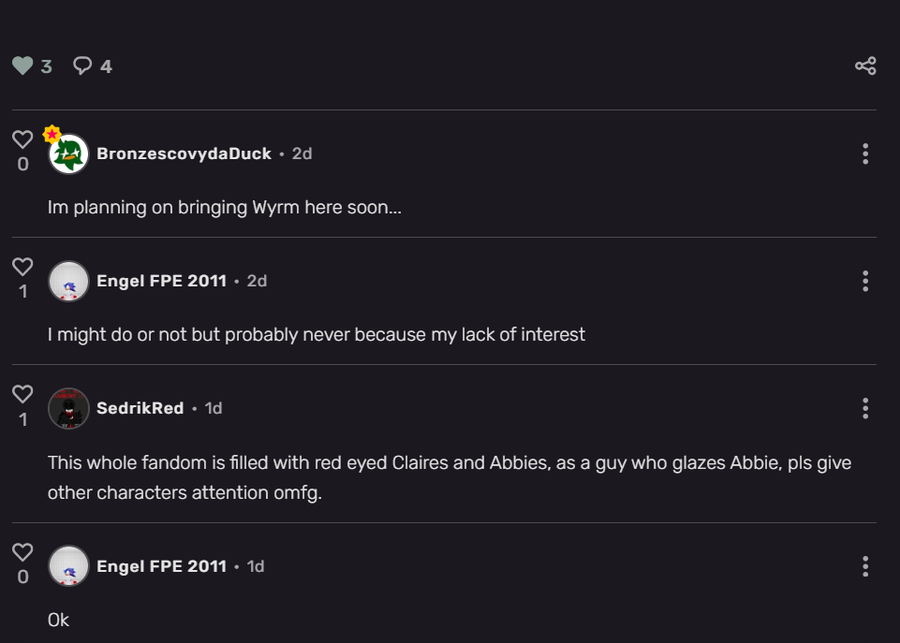
Task: Click the star badge on BronzescovydaDuck's avatar
Action: tap(52, 134)
